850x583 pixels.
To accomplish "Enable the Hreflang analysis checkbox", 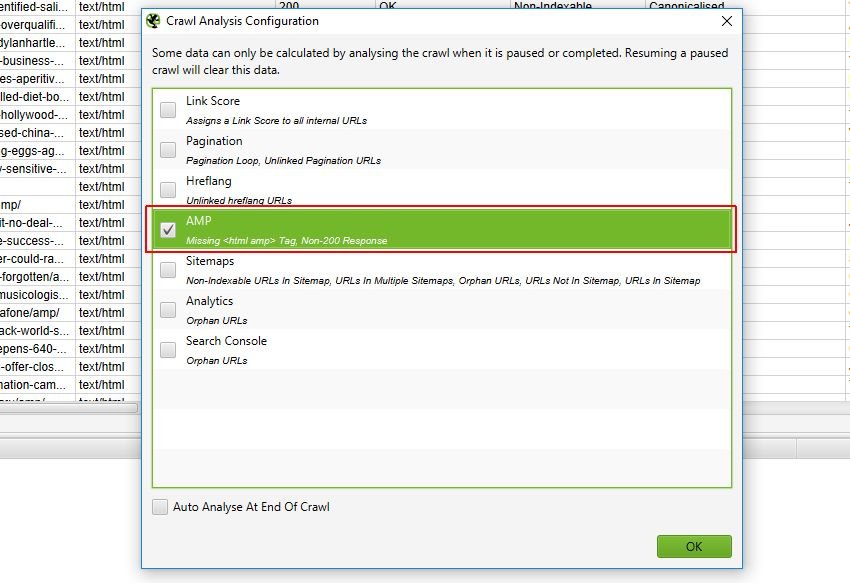I will click(x=168, y=190).
